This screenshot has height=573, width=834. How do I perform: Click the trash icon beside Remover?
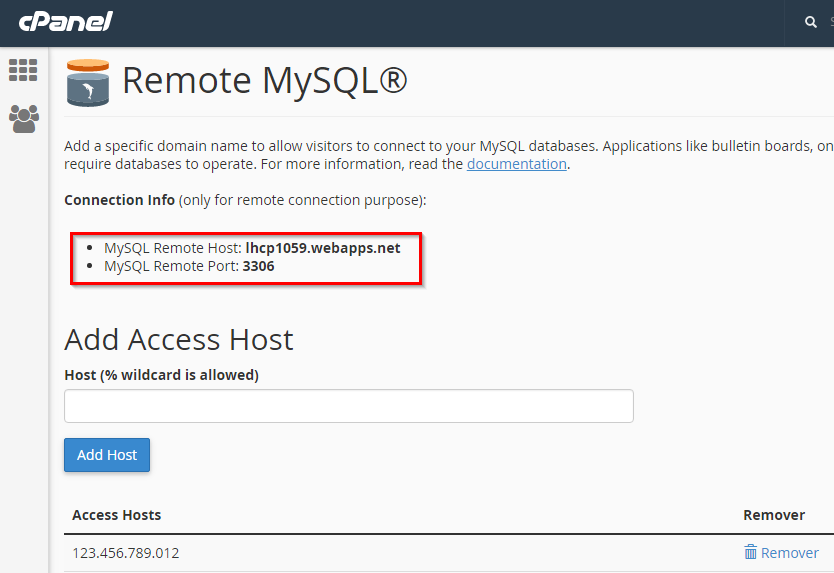(750, 552)
